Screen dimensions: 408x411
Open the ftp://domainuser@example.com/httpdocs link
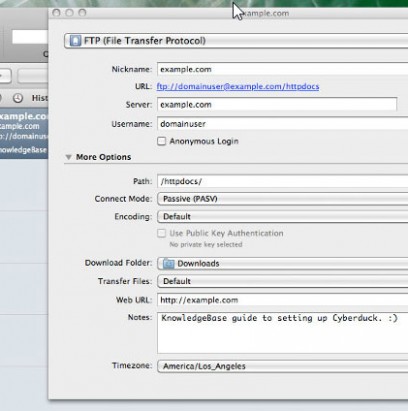pyautogui.click(x=238, y=87)
